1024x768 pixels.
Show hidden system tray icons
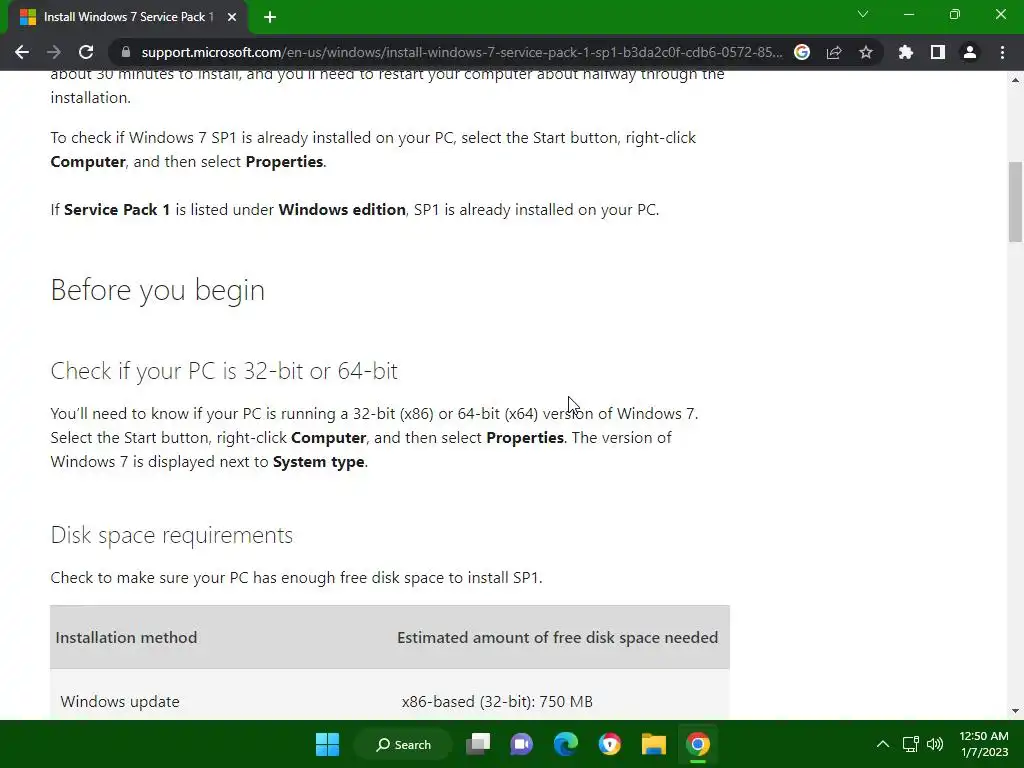coord(882,744)
